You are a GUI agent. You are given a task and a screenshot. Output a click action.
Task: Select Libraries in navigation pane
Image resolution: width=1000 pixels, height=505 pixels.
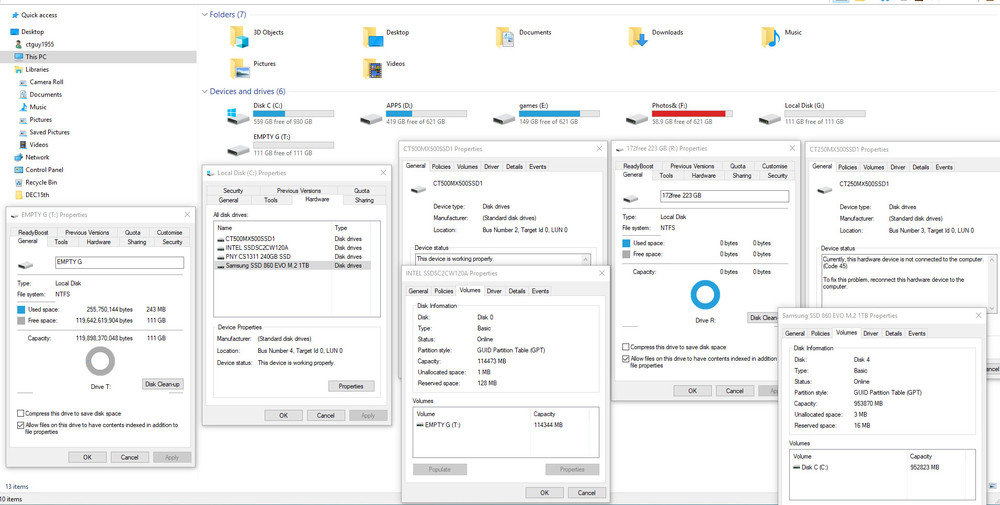(x=36, y=70)
